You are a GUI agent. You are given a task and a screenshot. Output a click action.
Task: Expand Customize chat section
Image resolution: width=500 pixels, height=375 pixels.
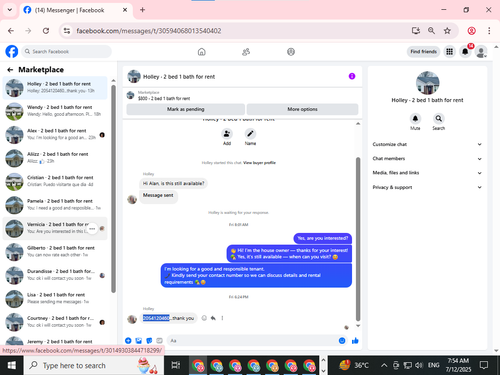[x=427, y=144]
